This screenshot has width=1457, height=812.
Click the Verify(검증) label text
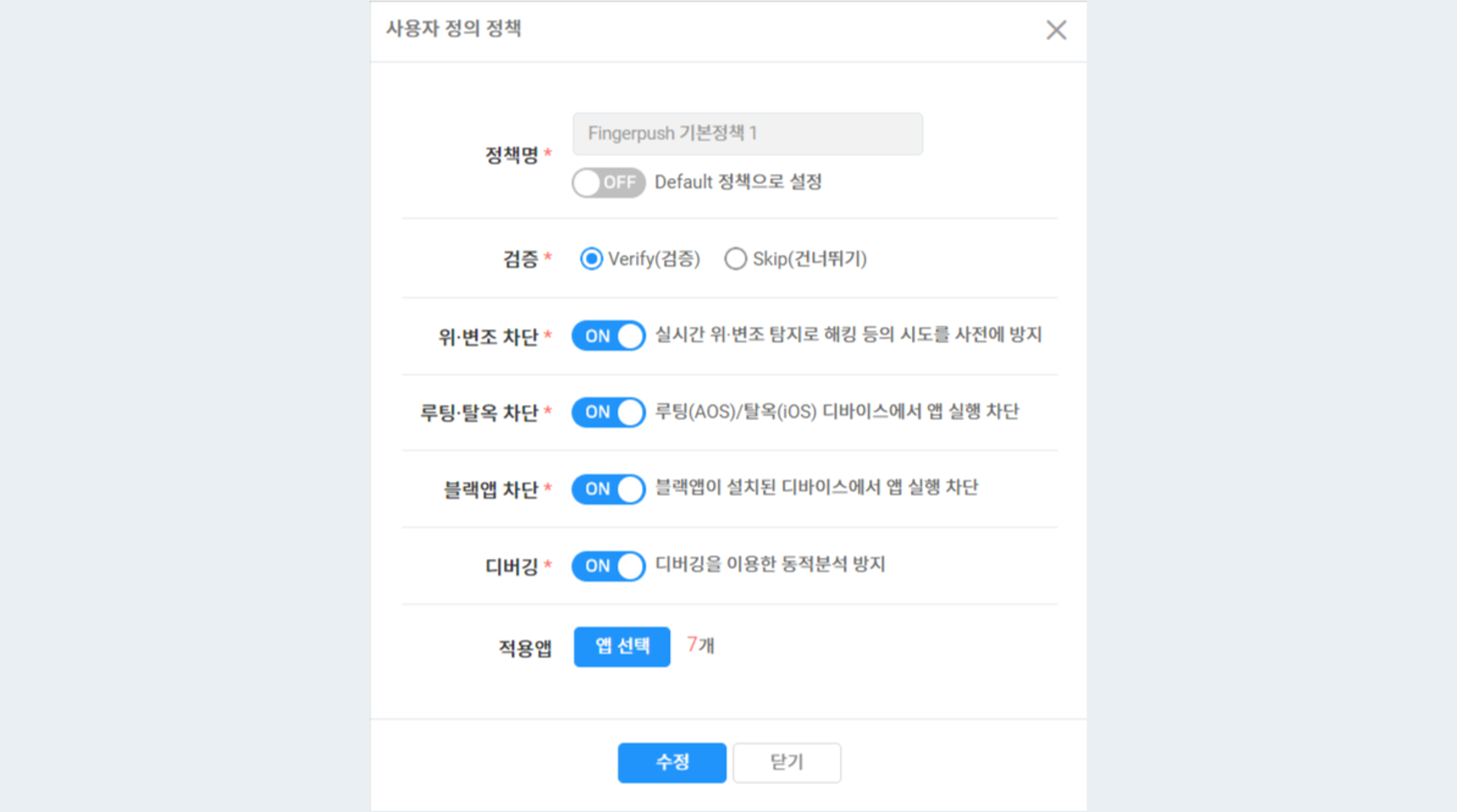(x=654, y=259)
